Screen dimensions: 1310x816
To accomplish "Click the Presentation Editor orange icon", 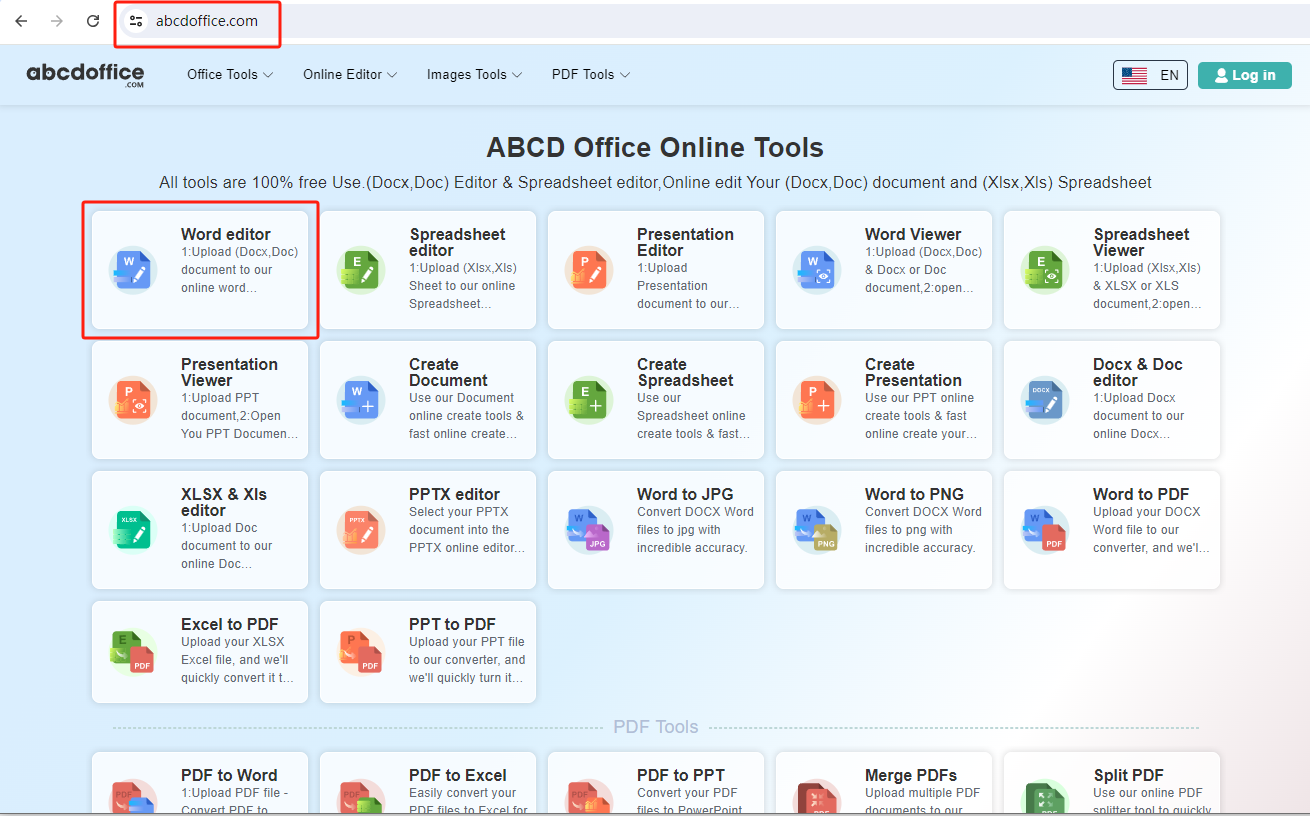I will 589,270.
